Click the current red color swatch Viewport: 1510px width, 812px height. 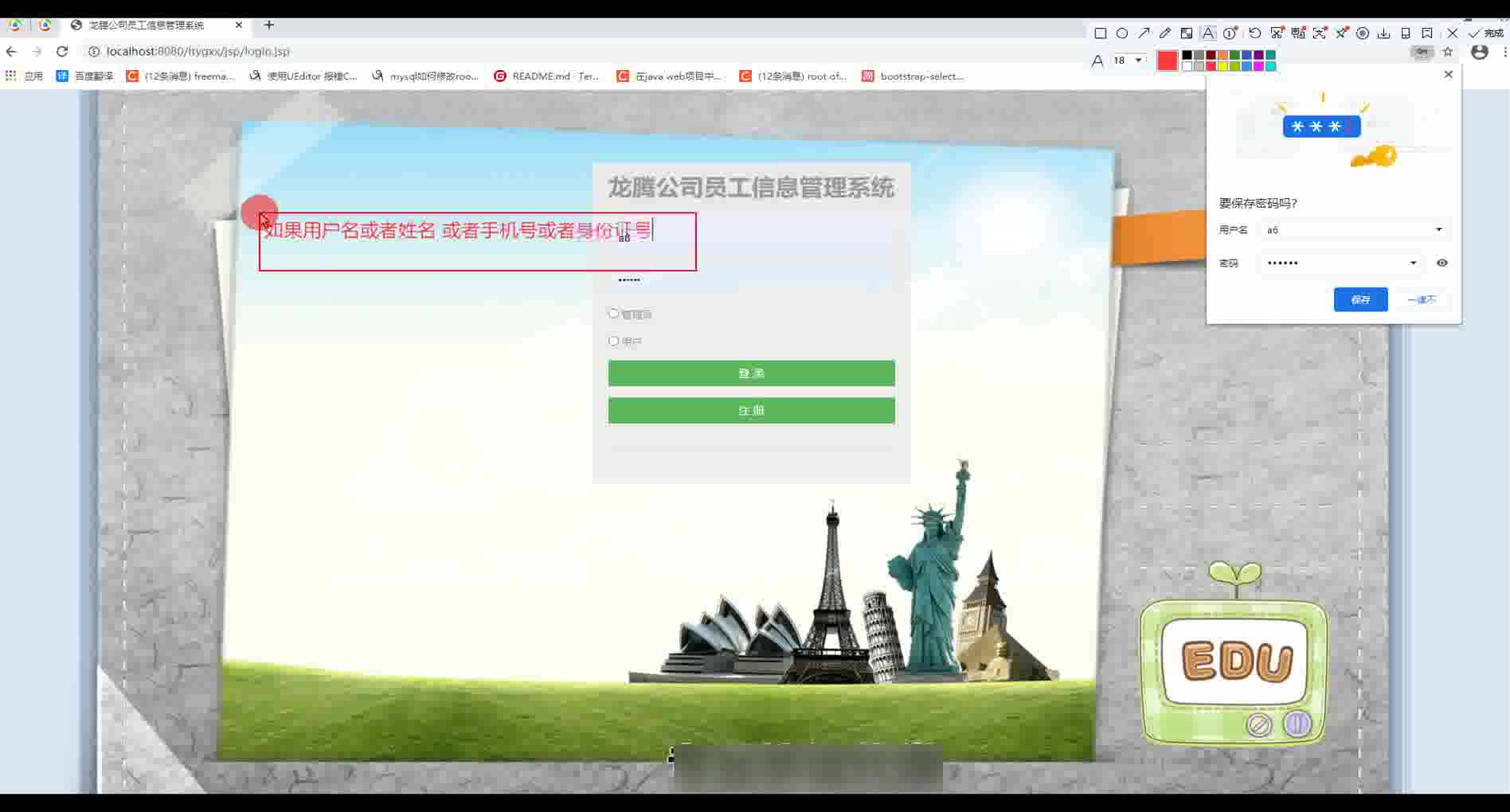[x=1168, y=61]
